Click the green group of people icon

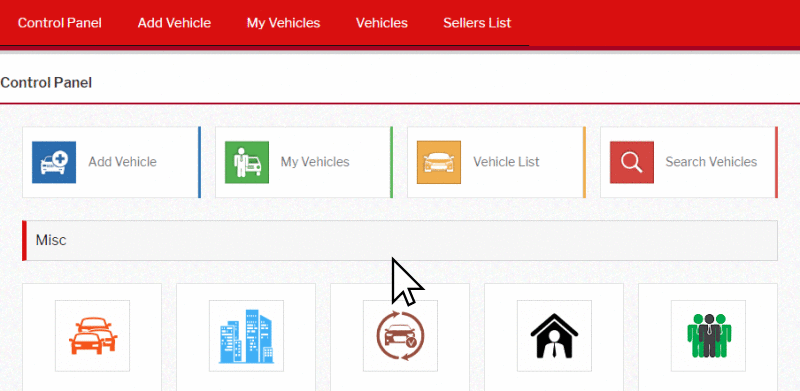pos(709,336)
